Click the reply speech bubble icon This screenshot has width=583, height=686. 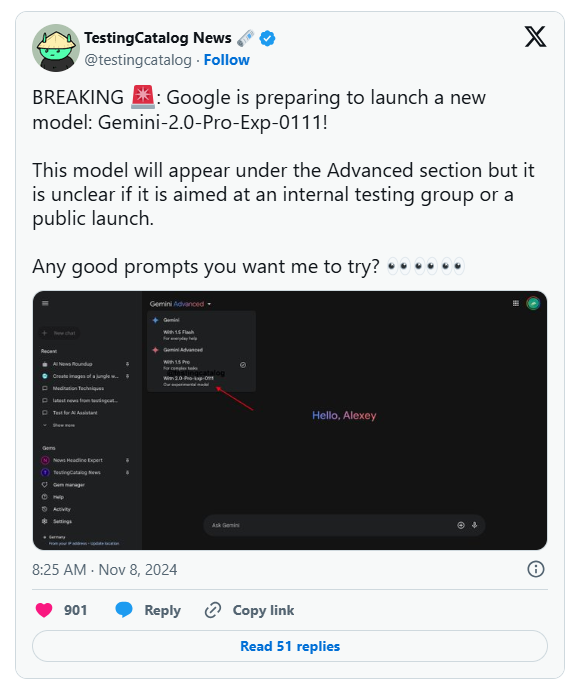tap(124, 609)
